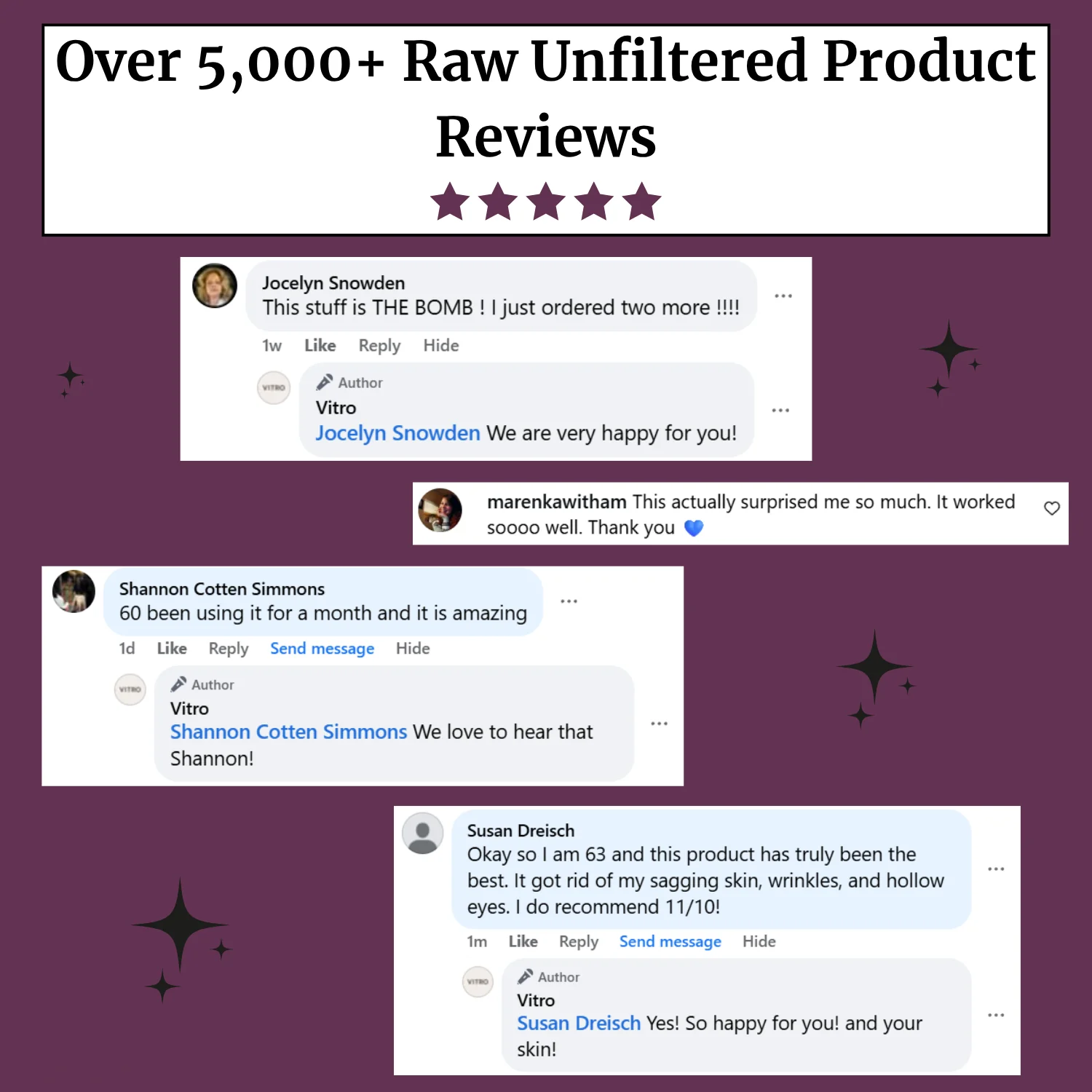Like Susan Dreisch's comment

tap(523, 942)
